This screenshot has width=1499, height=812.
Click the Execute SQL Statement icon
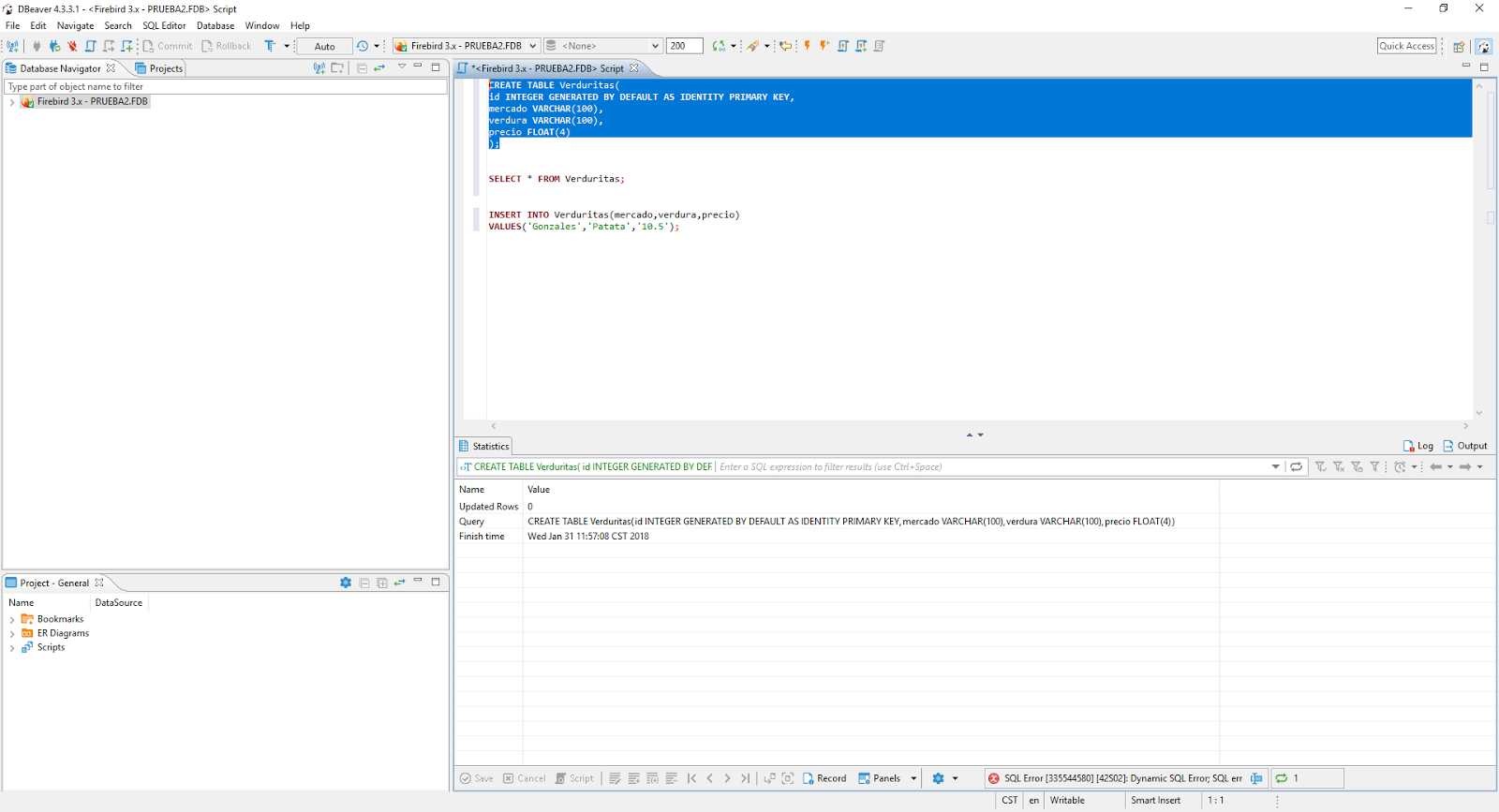[807, 46]
